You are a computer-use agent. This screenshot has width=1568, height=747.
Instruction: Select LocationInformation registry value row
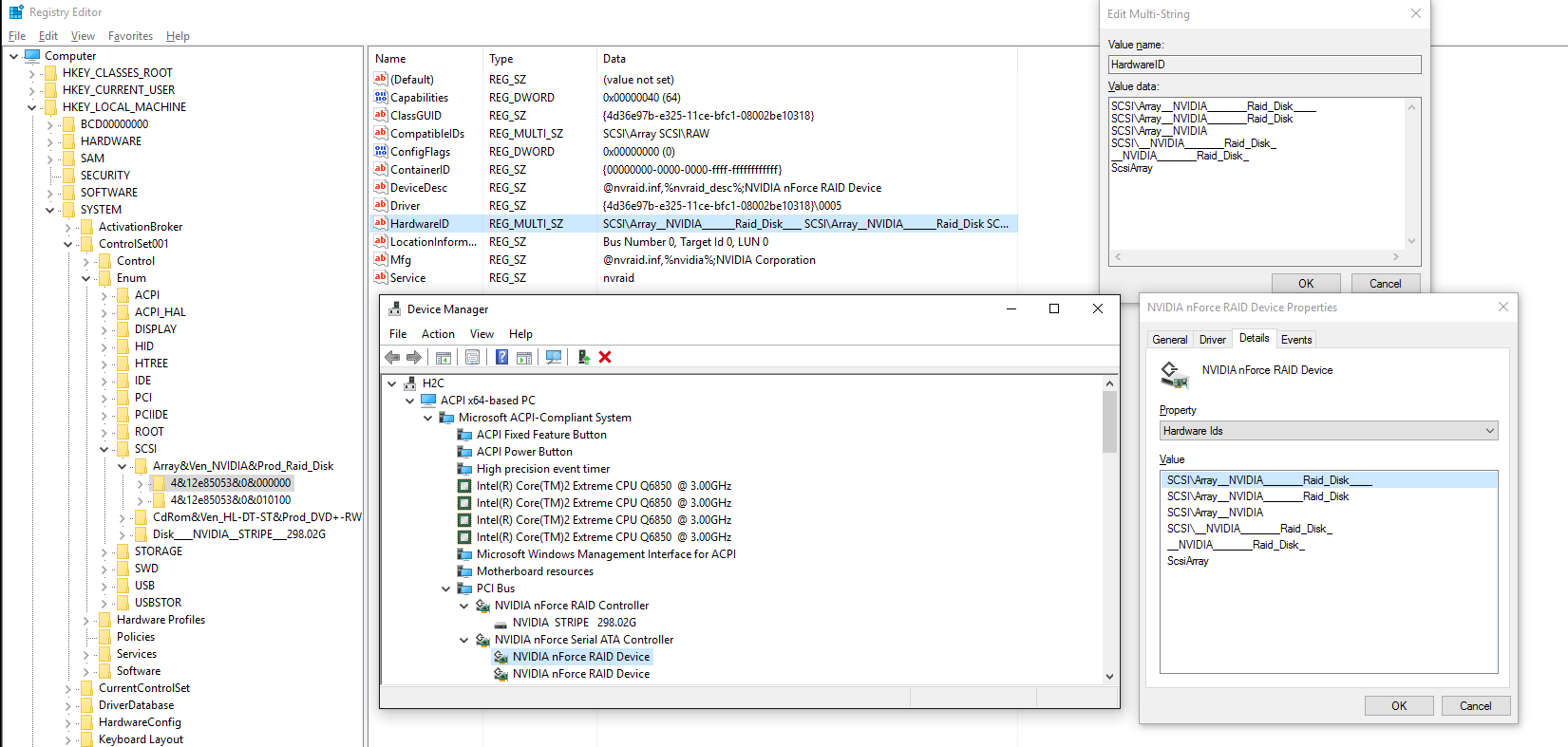(692, 242)
